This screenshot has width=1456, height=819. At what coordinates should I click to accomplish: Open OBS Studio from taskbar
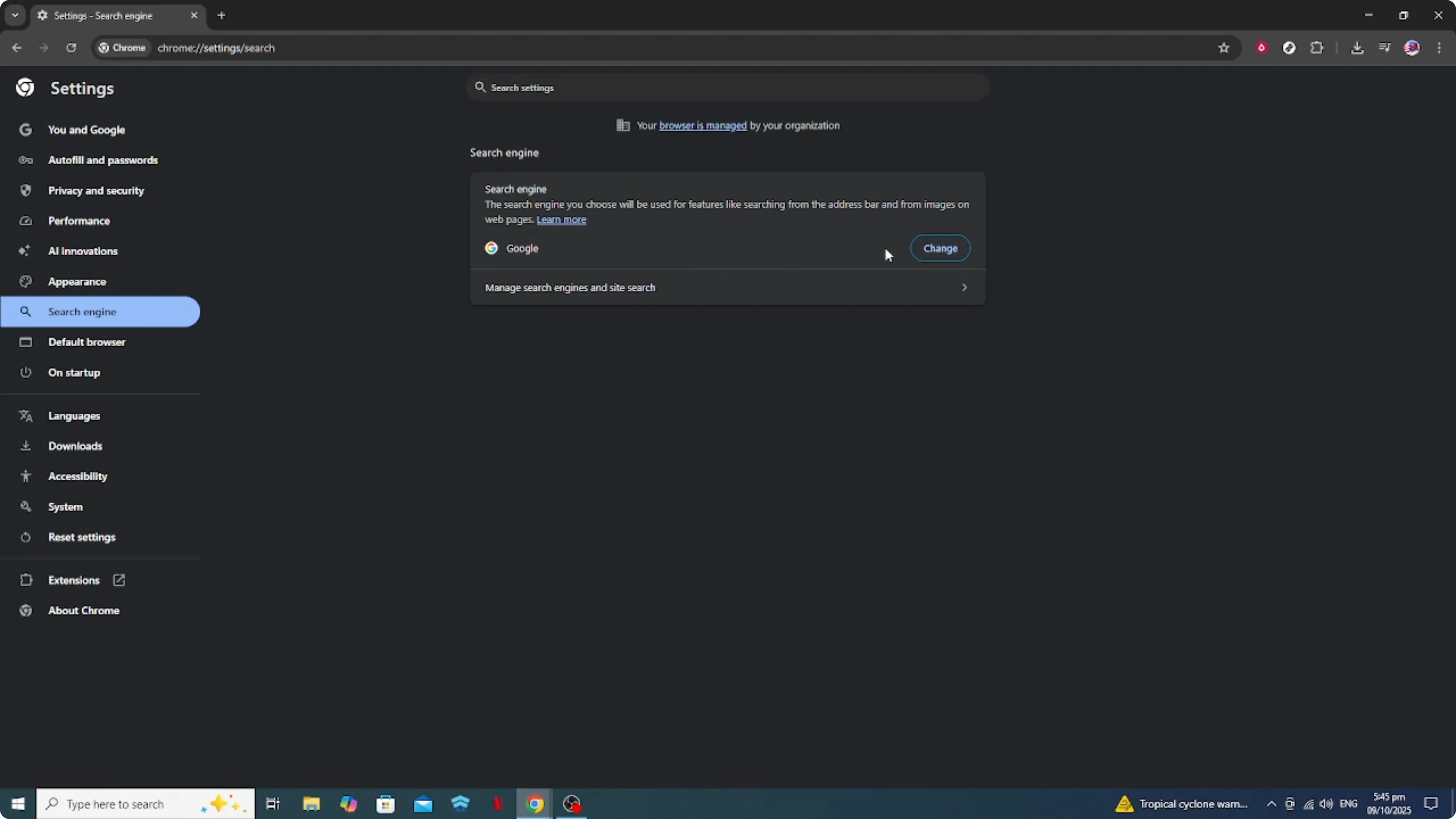pos(571,804)
